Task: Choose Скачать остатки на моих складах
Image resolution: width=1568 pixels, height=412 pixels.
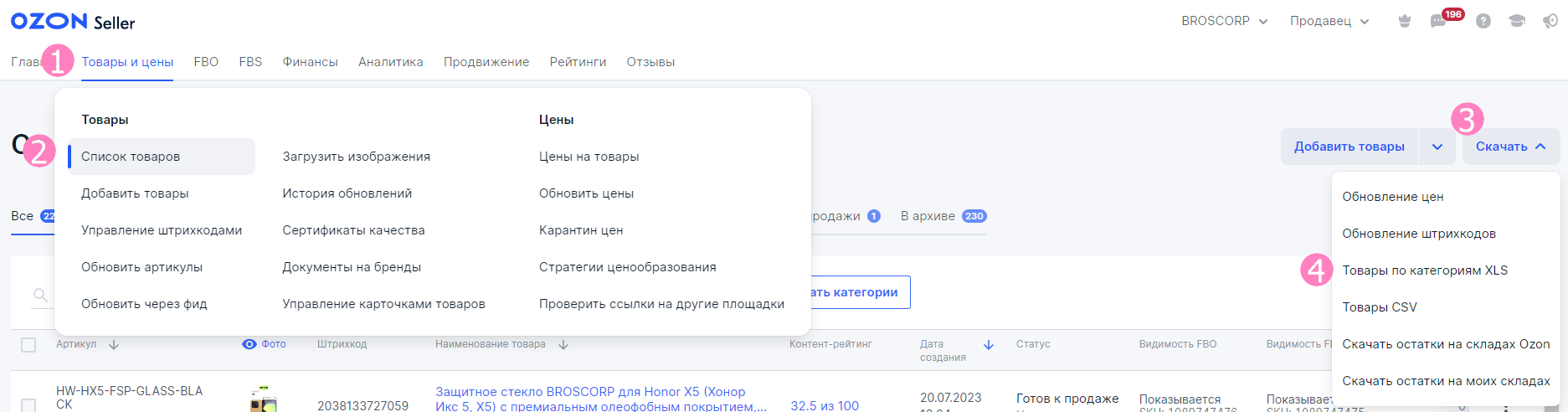Action: (x=1446, y=381)
